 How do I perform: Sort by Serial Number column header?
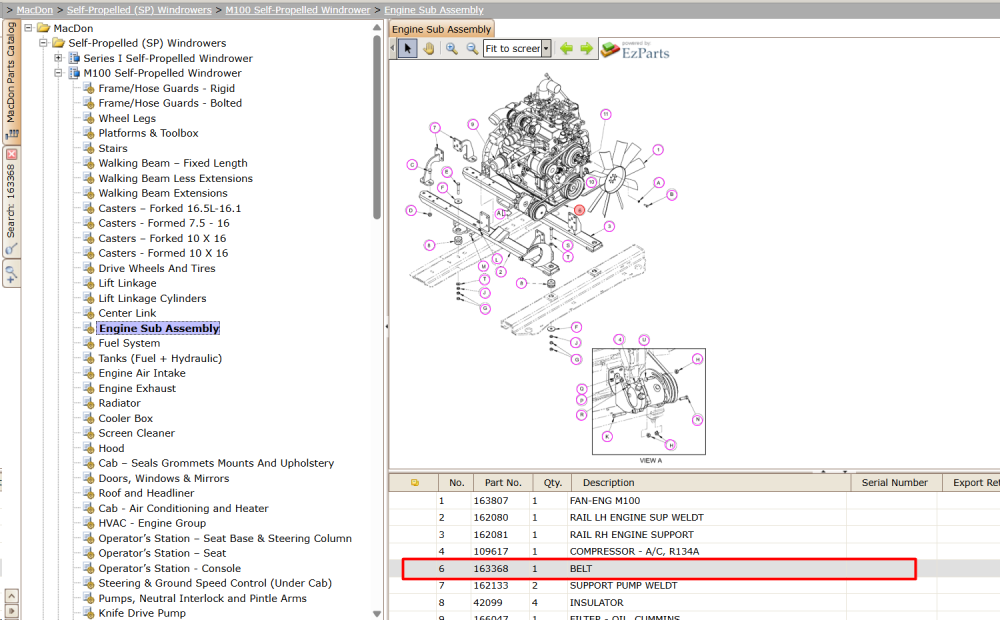point(896,483)
